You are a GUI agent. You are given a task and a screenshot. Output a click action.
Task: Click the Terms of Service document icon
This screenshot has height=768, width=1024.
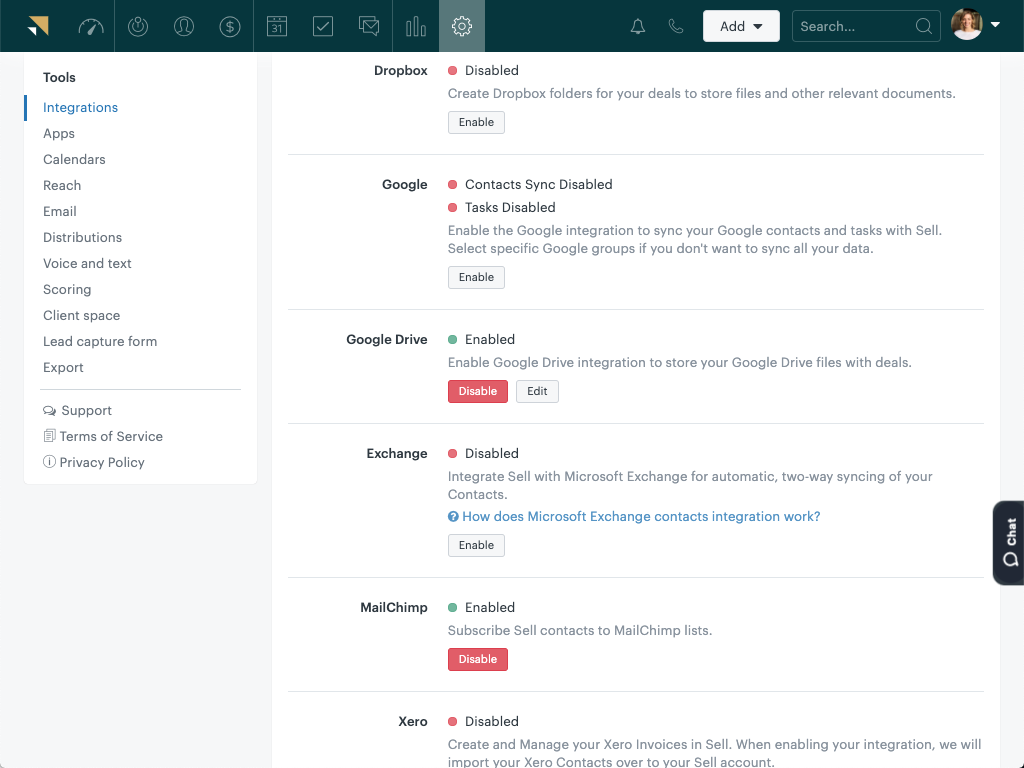click(x=49, y=436)
